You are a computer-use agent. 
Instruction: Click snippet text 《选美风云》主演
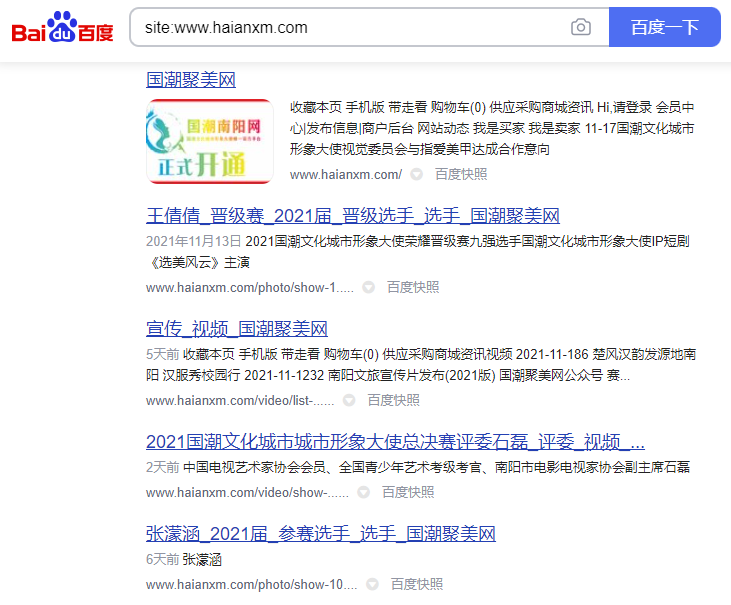pyautogui.click(x=198, y=262)
